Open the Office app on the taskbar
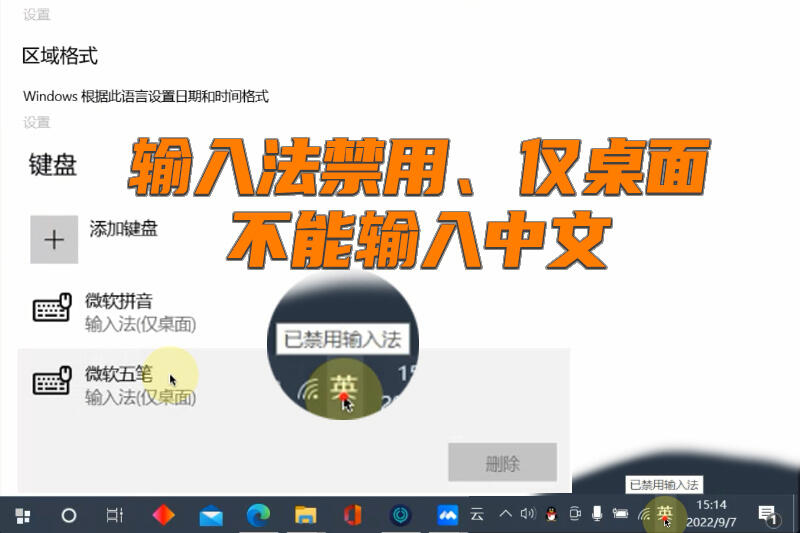The height and width of the screenshot is (533, 800). click(x=353, y=515)
